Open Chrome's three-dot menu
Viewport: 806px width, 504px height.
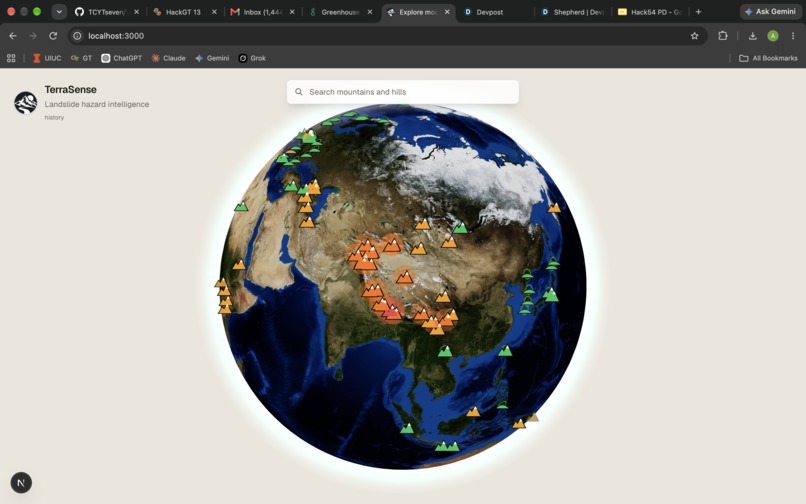click(x=793, y=35)
